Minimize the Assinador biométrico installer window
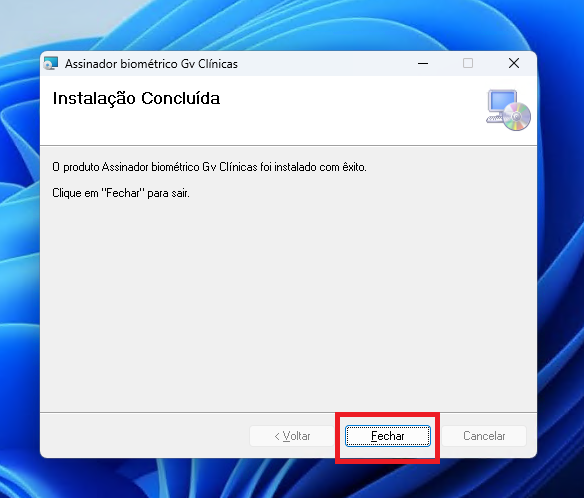The height and width of the screenshot is (498, 584). coord(423,63)
